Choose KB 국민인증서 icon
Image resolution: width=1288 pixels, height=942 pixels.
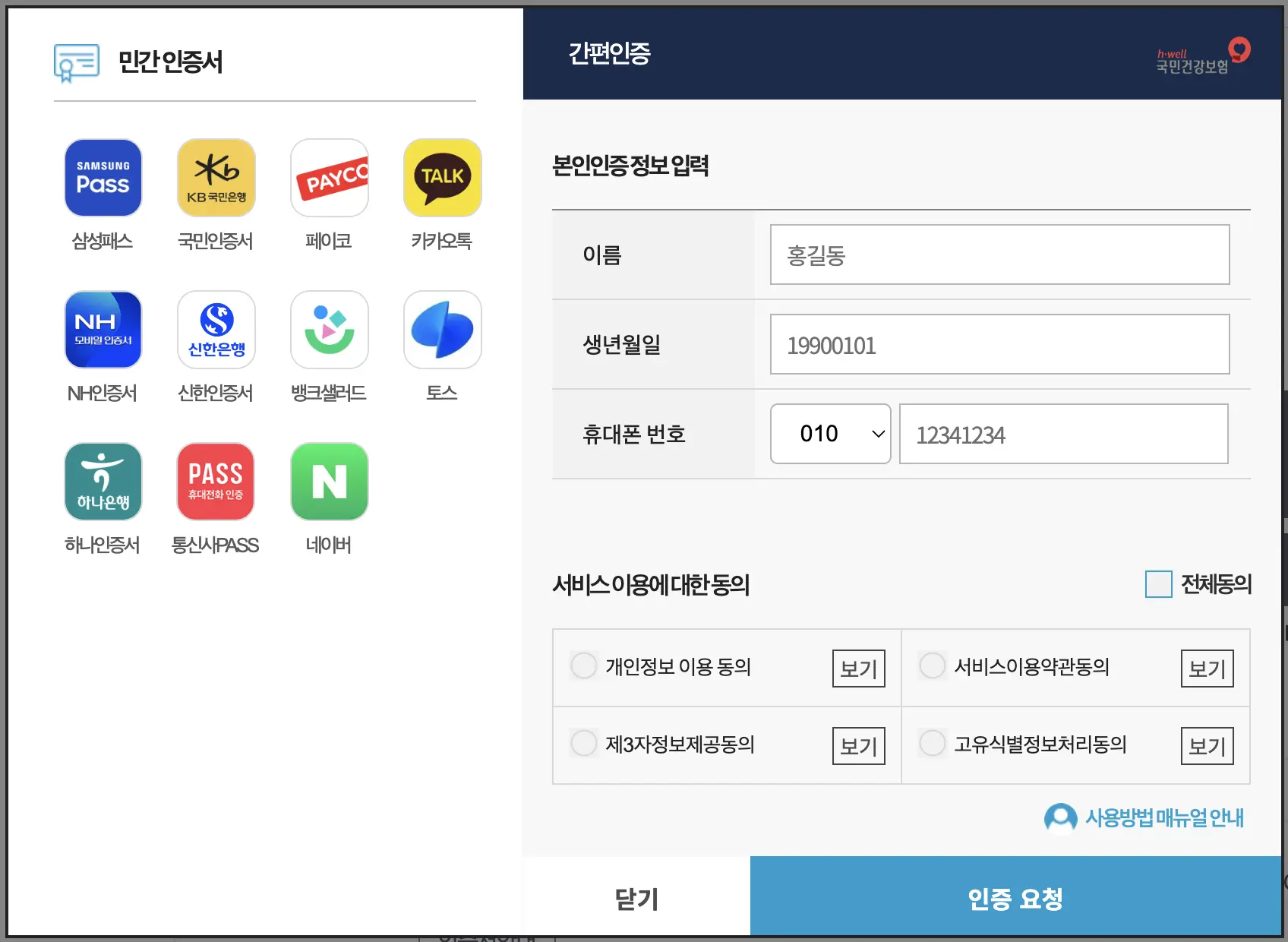click(216, 178)
